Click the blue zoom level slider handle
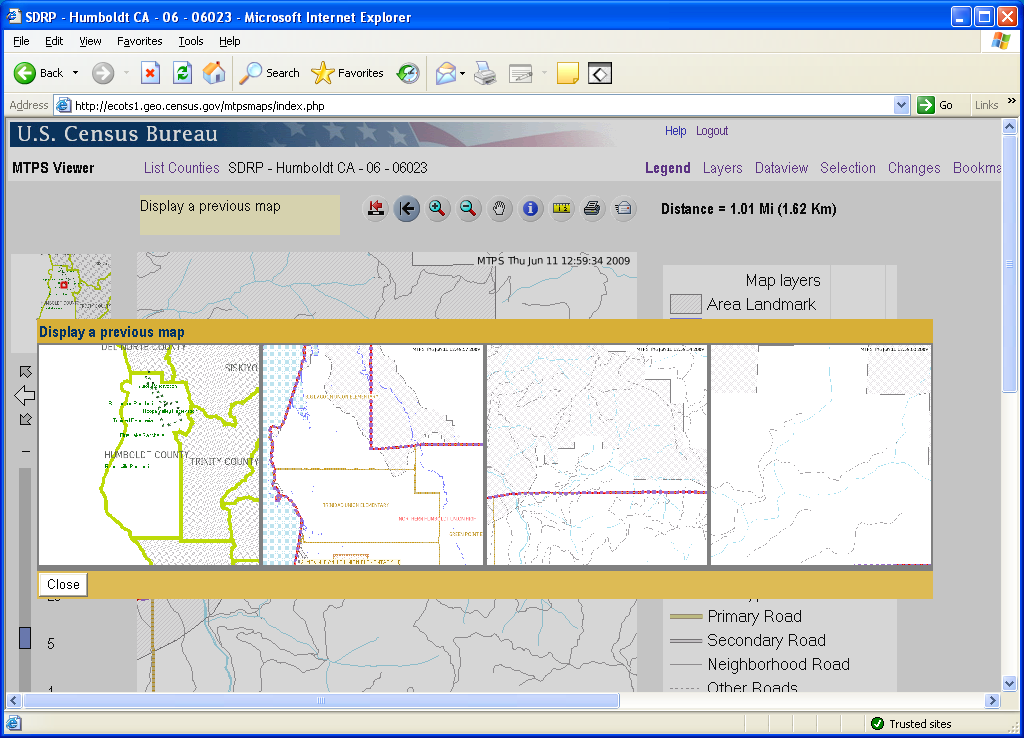The image size is (1024, 738). [x=25, y=638]
